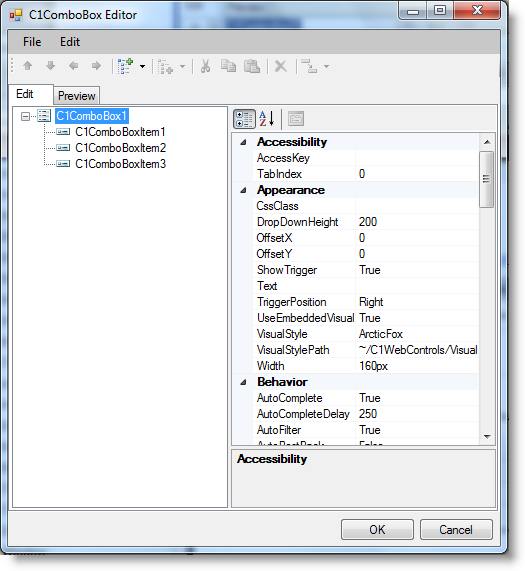Select the OffsetY property row
The image size is (525, 571).
[366, 254]
